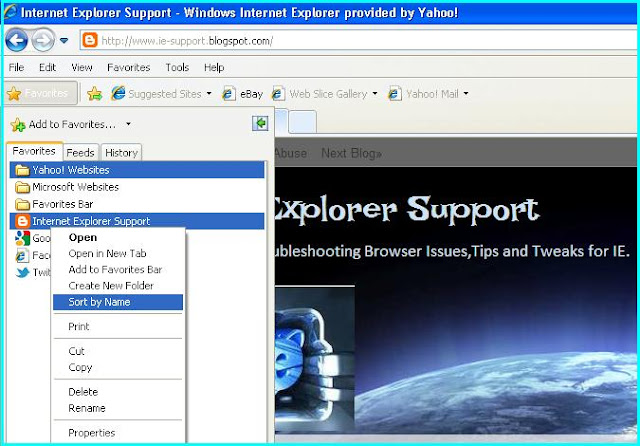The height and width of the screenshot is (446, 640).
Task: Open the eBay favorites bar link
Action: 242,94
